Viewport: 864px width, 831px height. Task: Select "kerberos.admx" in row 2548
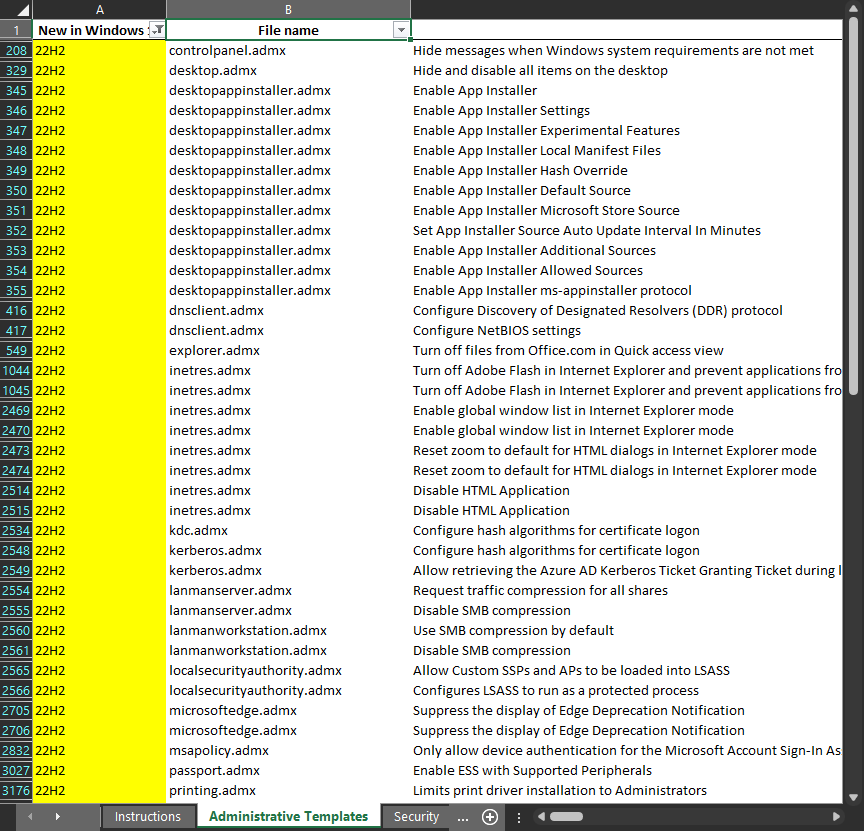click(x=288, y=551)
